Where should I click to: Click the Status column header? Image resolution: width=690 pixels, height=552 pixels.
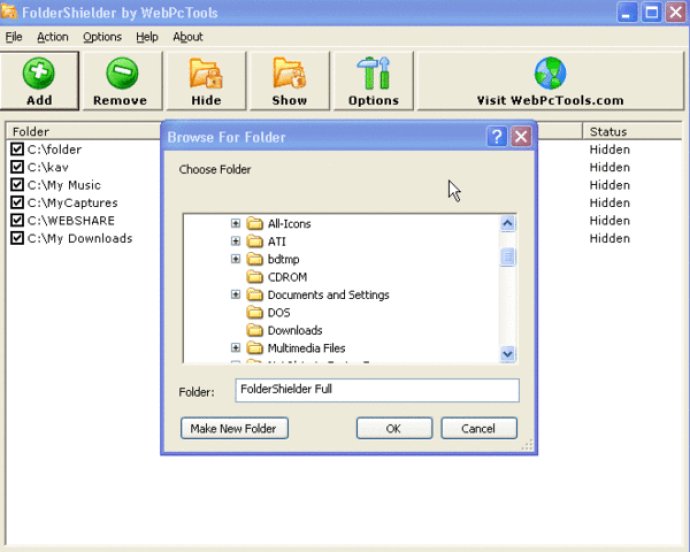tap(632, 132)
